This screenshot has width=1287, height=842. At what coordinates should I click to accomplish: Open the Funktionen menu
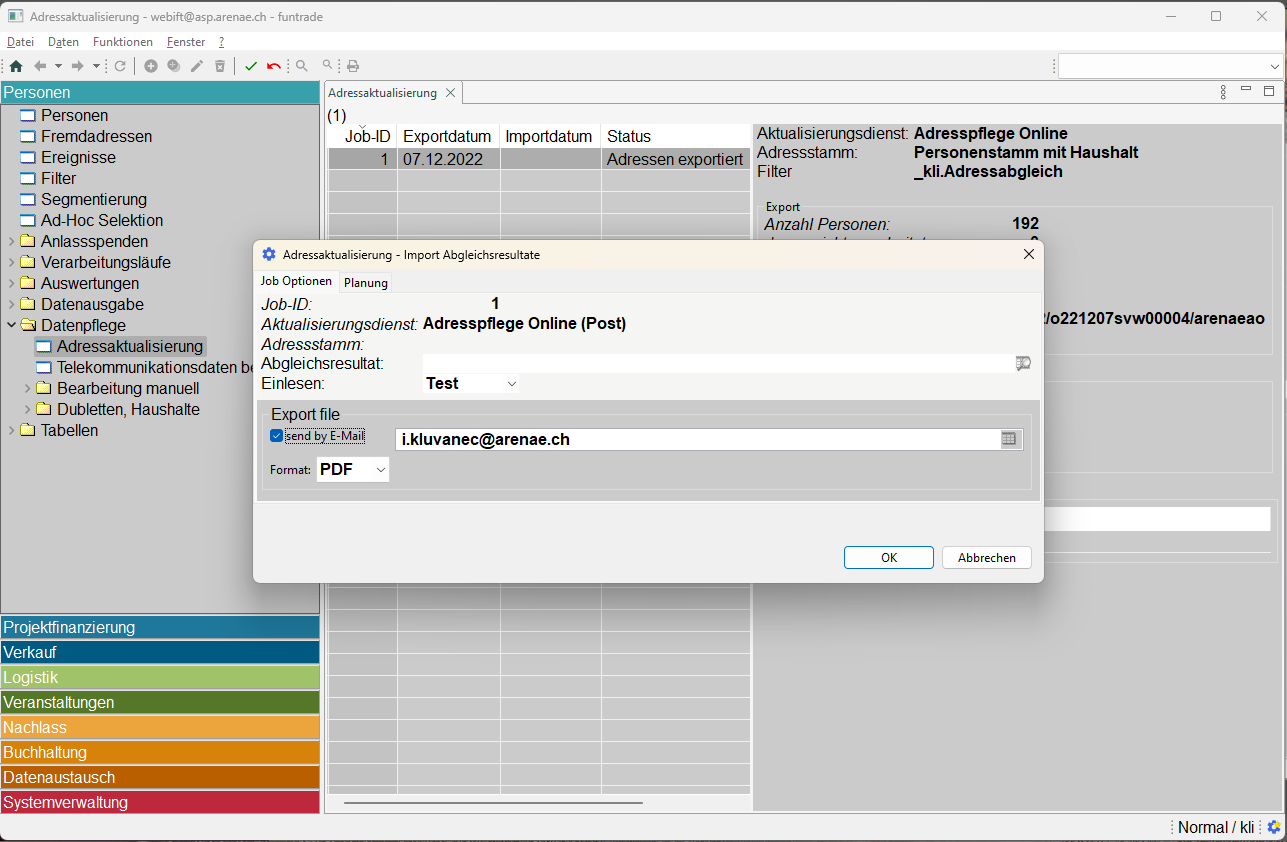(122, 42)
